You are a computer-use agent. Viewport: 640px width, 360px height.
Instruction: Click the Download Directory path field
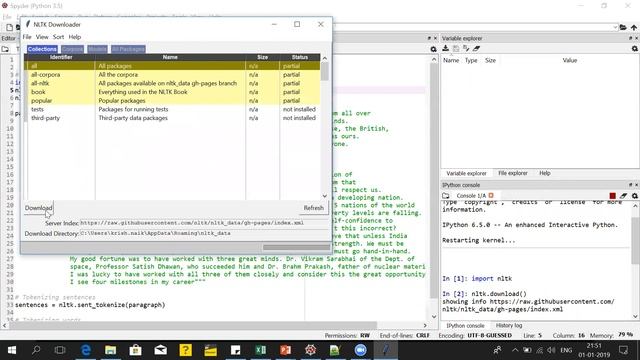click(204, 233)
